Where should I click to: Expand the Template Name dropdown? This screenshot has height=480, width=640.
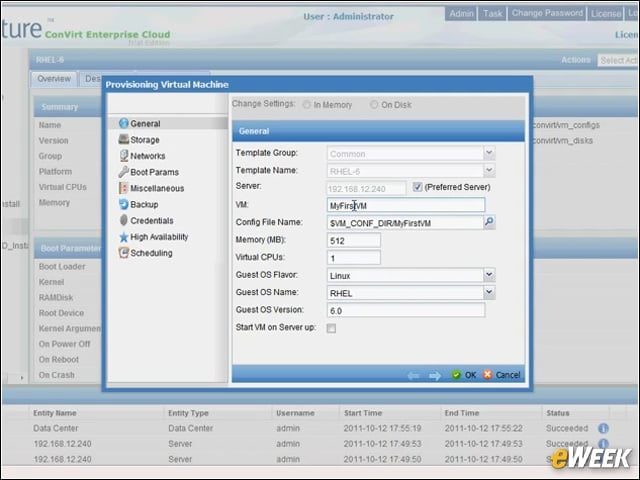[489, 170]
